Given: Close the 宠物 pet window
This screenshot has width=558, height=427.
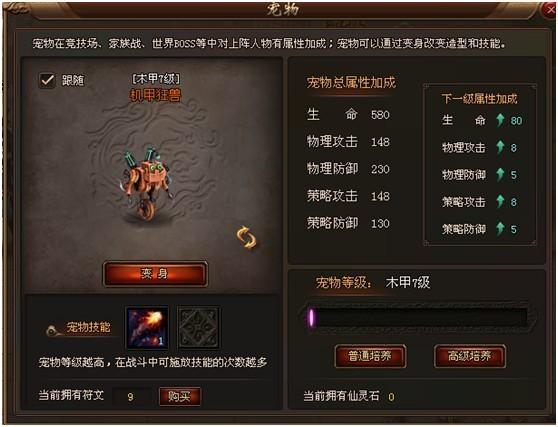Looking at the screenshot, I should point(550,10).
